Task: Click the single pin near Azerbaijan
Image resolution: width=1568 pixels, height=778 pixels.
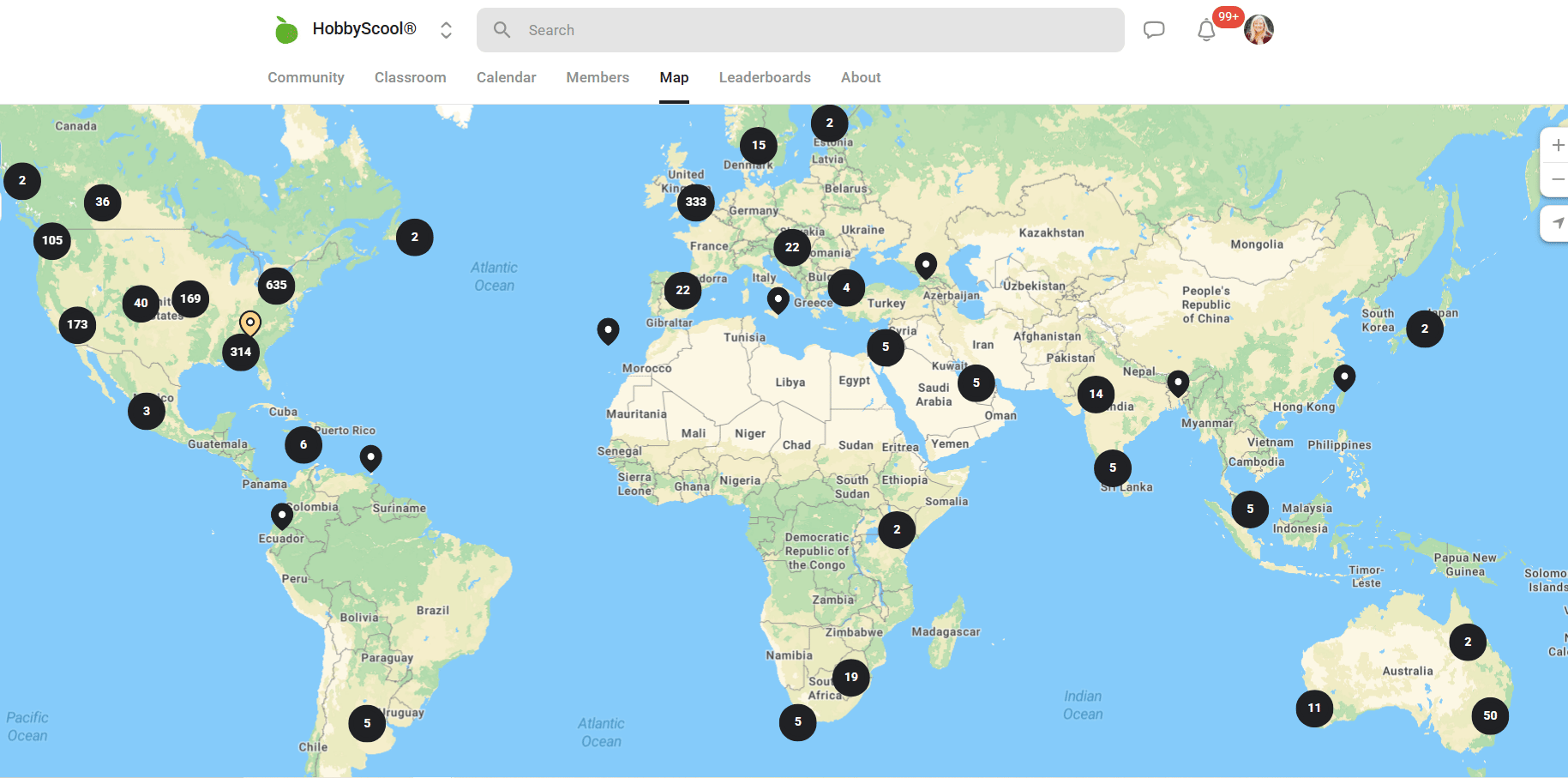Action: pos(925,264)
